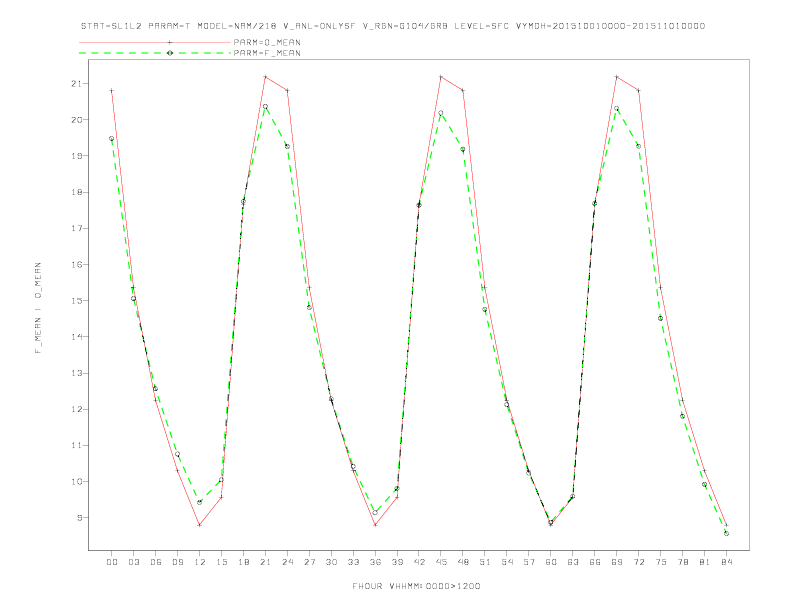The image size is (792, 612).
Task: Click the x-axis tick label 06
Action: 156,562
